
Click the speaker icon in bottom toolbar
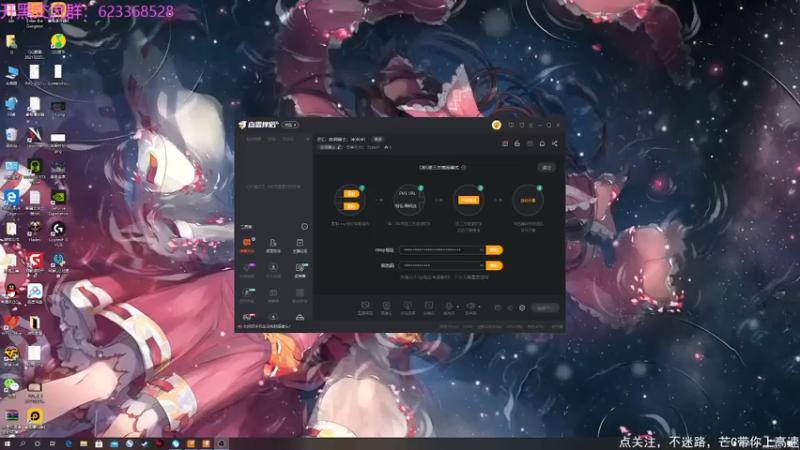click(x=470, y=308)
